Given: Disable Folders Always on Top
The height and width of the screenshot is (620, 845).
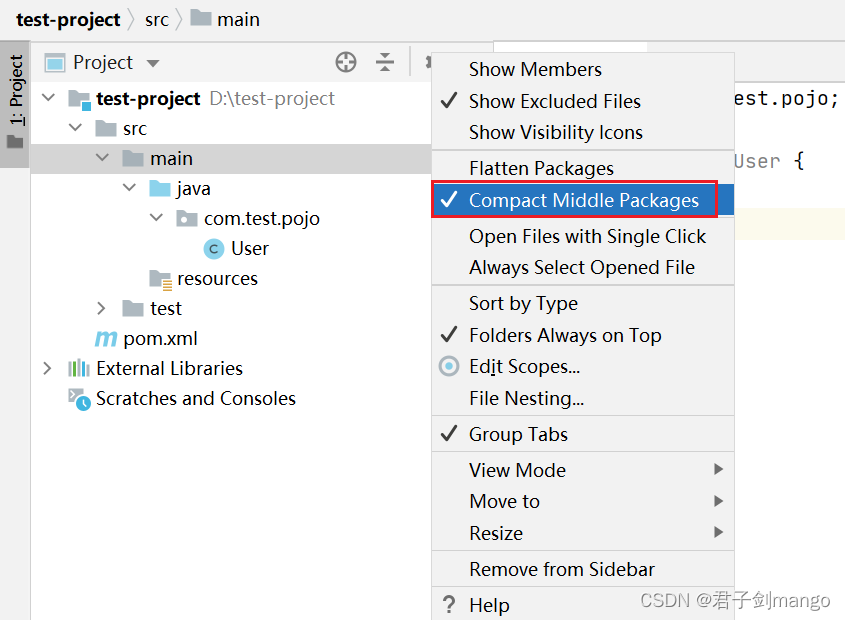Looking at the screenshot, I should (x=565, y=336).
